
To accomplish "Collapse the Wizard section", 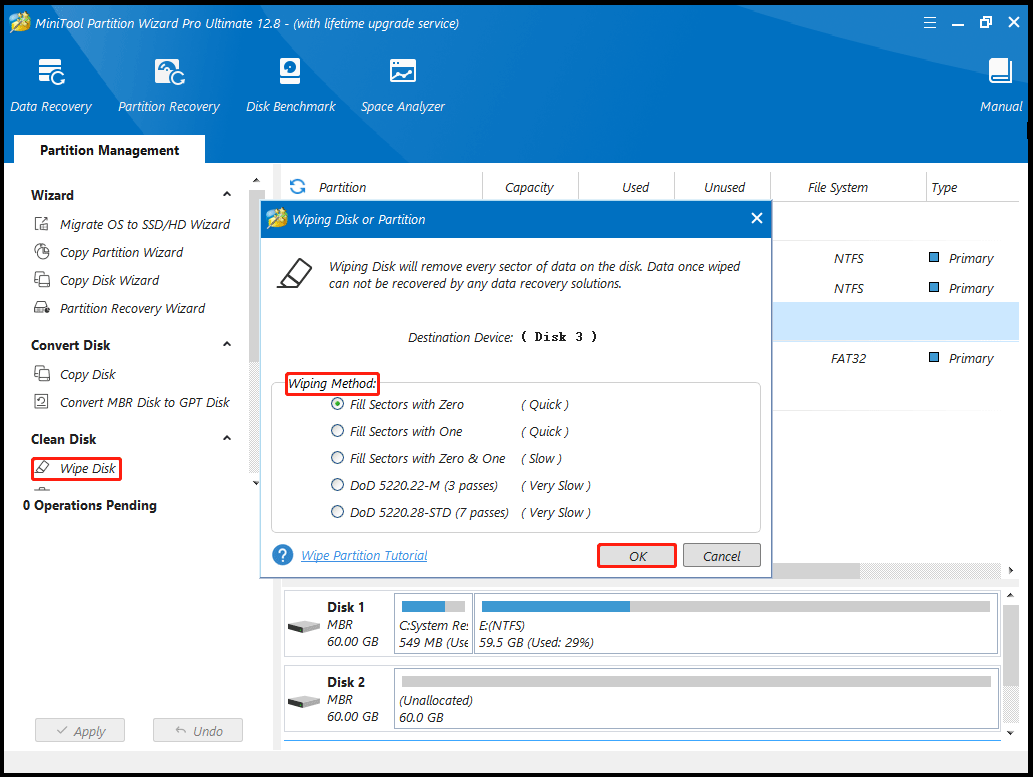I will 227,194.
